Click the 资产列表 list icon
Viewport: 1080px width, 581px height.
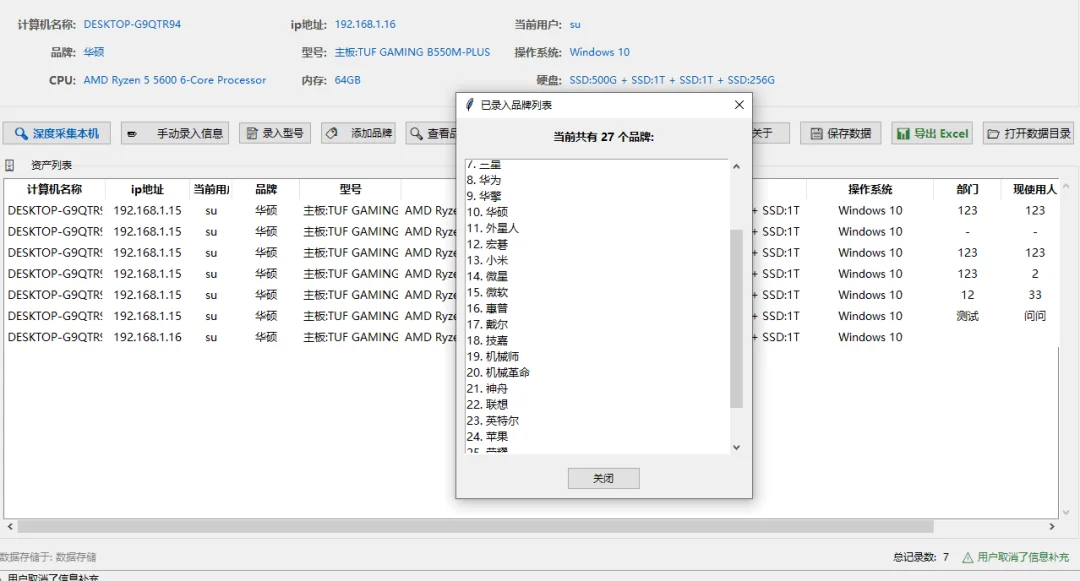tap(10, 165)
